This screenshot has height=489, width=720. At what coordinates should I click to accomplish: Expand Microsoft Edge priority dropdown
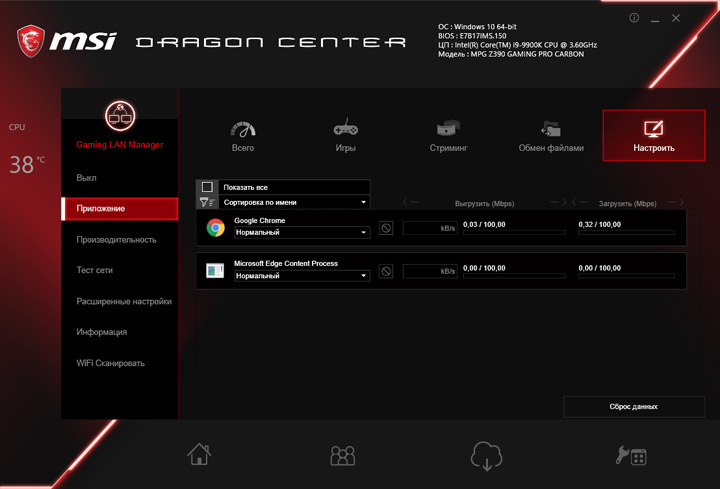click(302, 276)
